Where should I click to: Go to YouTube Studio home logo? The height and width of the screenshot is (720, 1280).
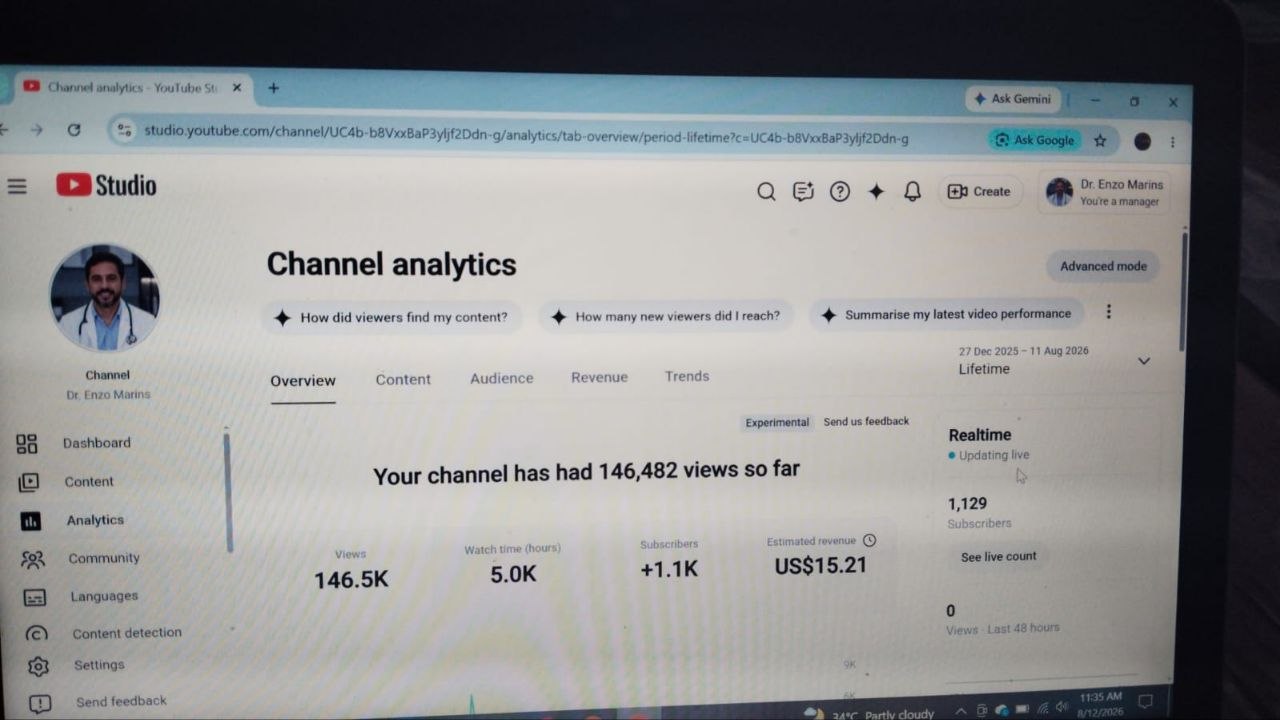(106, 185)
